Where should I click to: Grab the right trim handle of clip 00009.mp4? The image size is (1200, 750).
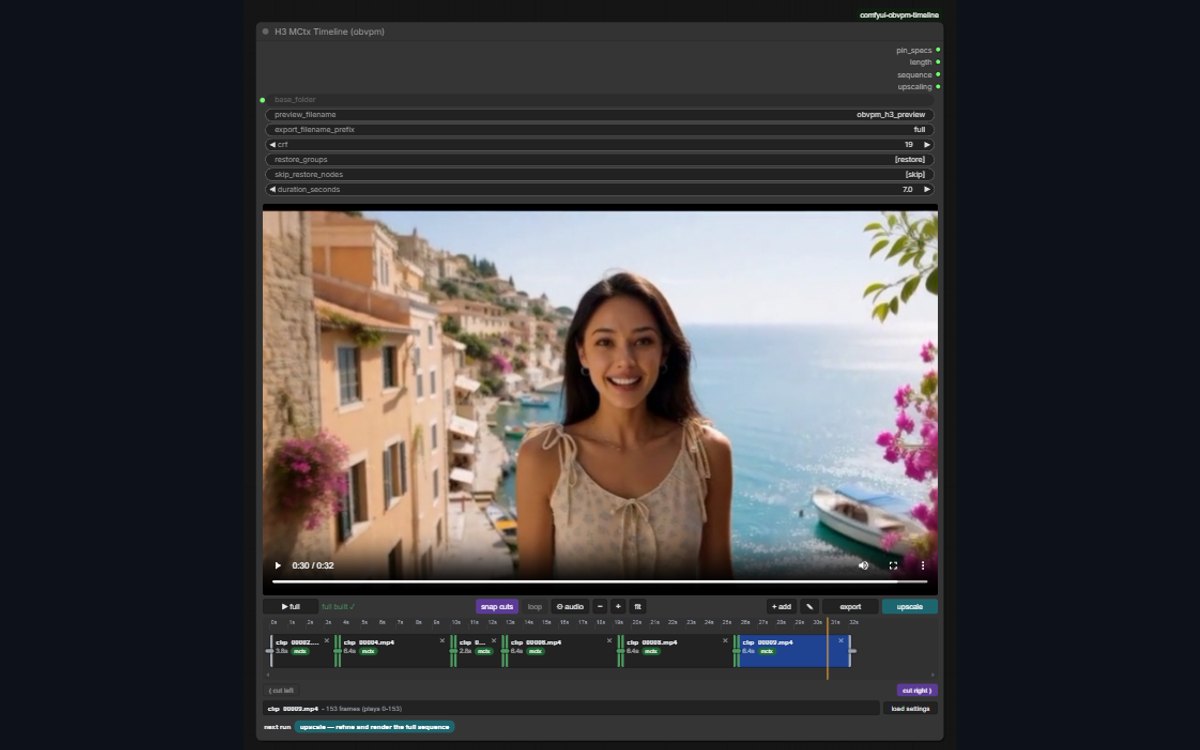(x=851, y=651)
